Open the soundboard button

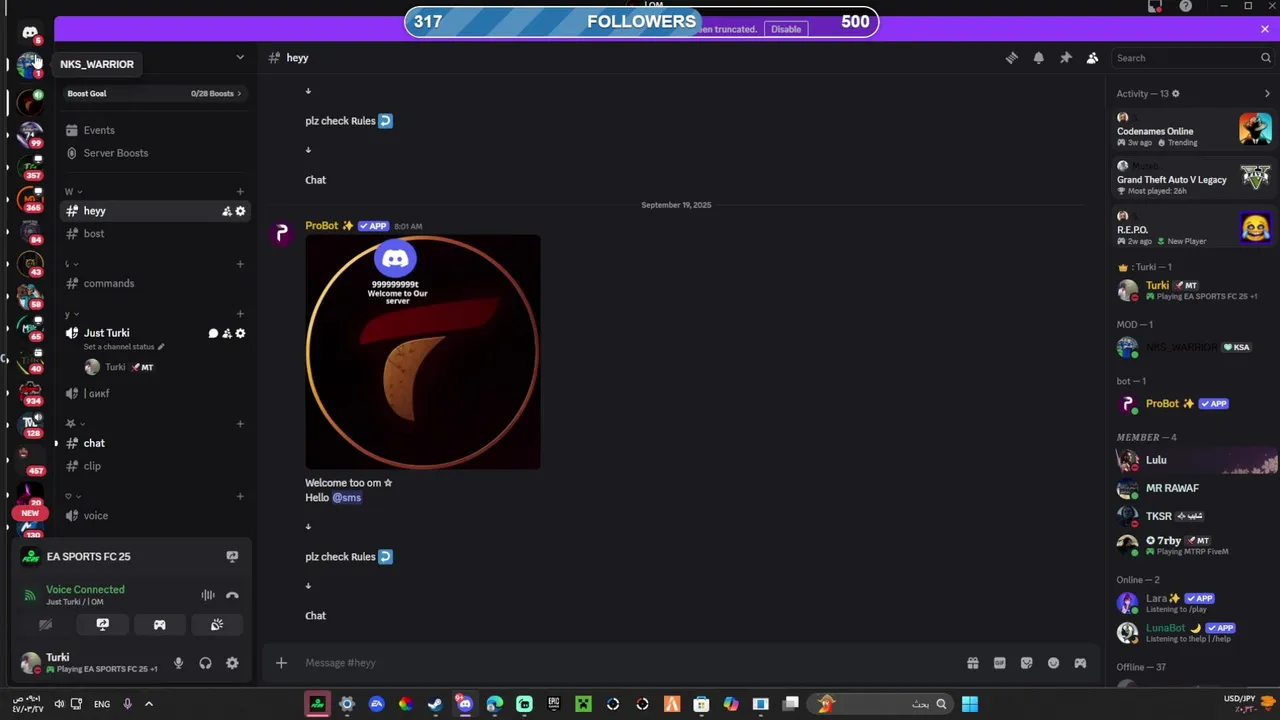point(217,625)
